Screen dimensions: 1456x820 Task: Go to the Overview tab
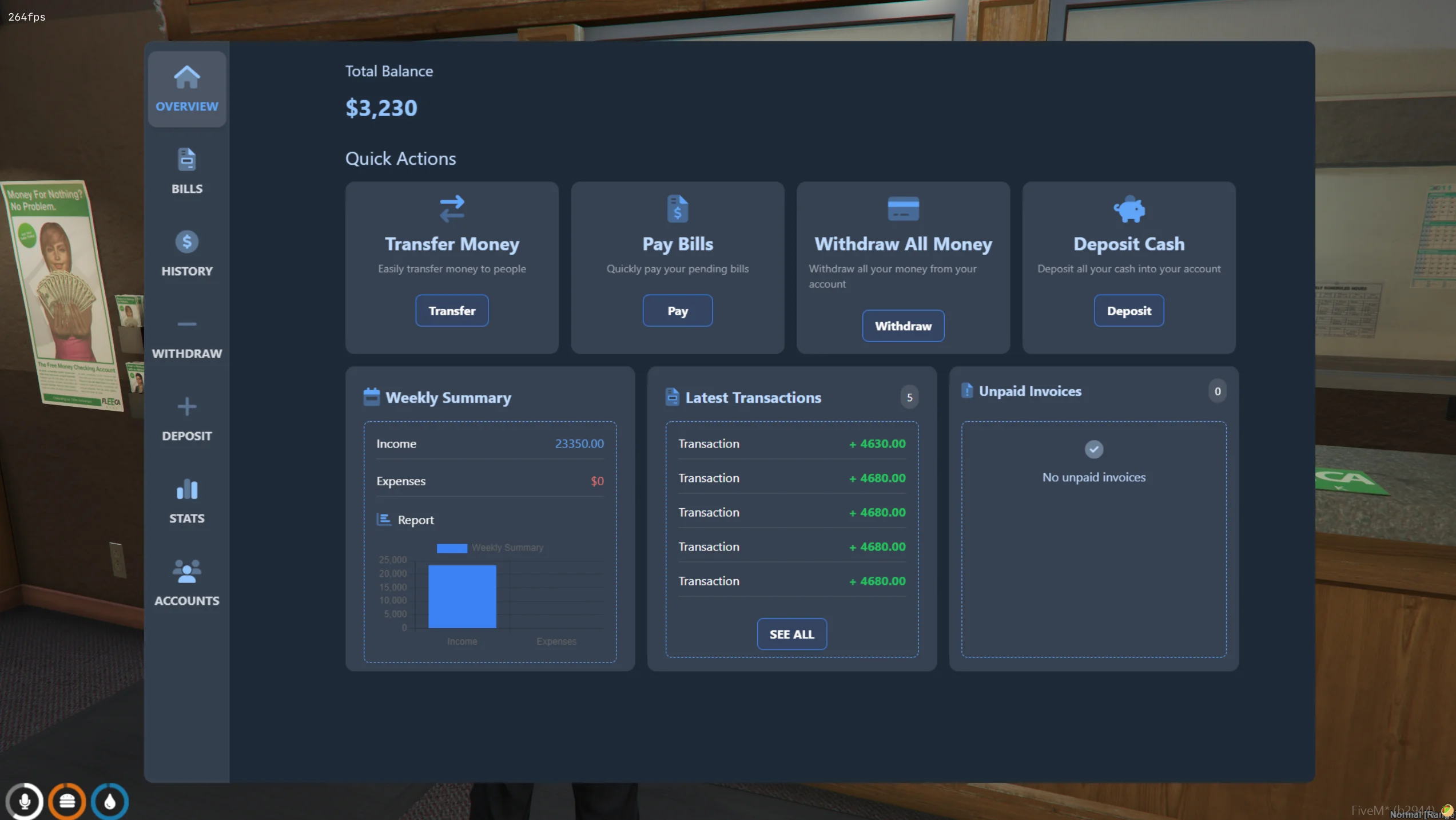click(x=186, y=89)
